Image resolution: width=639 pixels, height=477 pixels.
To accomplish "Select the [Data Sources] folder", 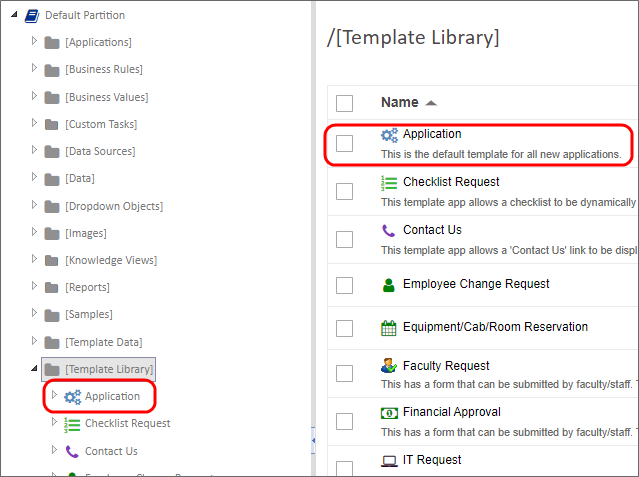I will pyautogui.click(x=100, y=151).
